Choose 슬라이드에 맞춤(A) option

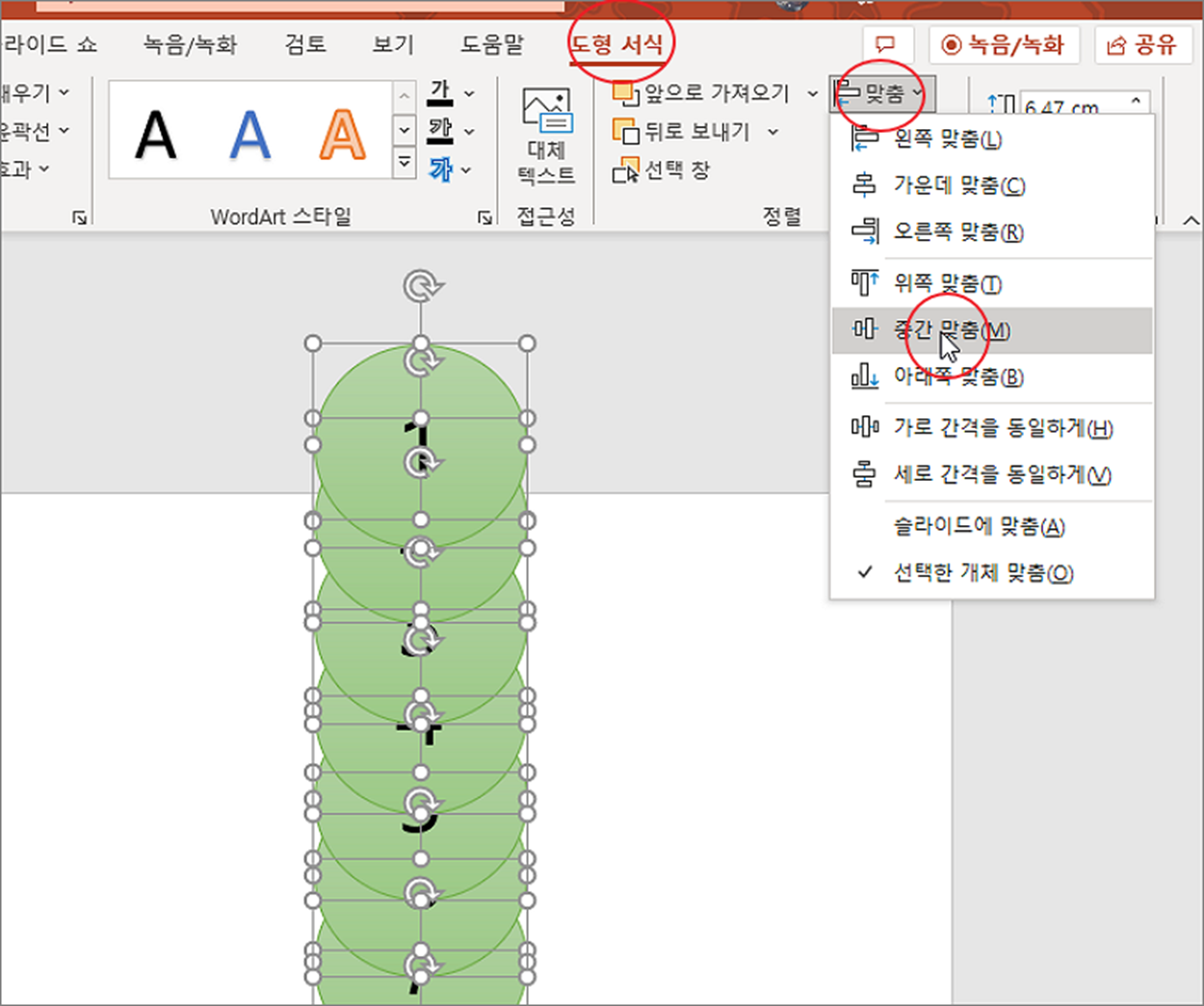(x=992, y=526)
